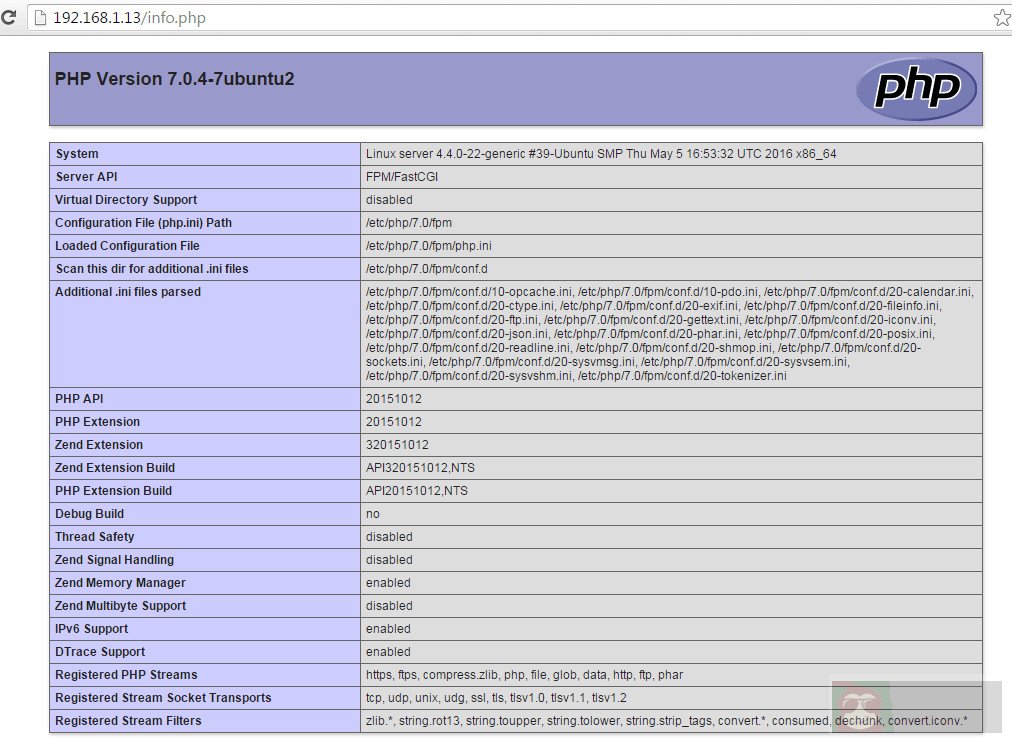Click the Zend Memory Manager label

pyautogui.click(x=120, y=583)
